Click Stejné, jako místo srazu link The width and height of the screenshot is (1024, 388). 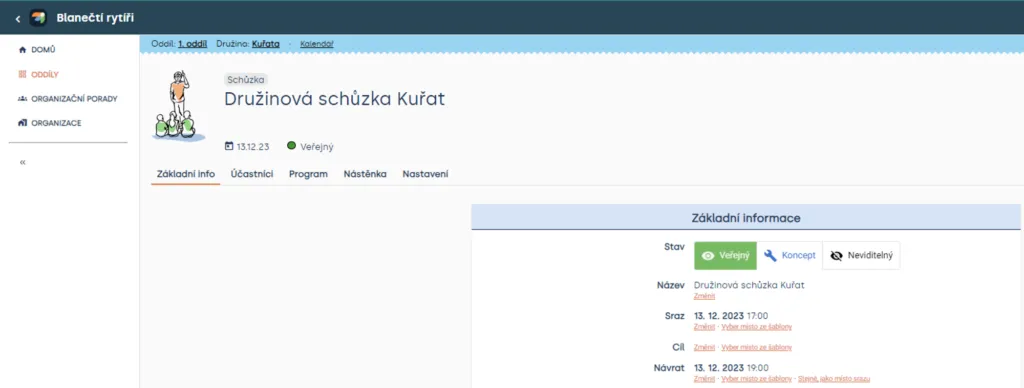click(x=834, y=379)
